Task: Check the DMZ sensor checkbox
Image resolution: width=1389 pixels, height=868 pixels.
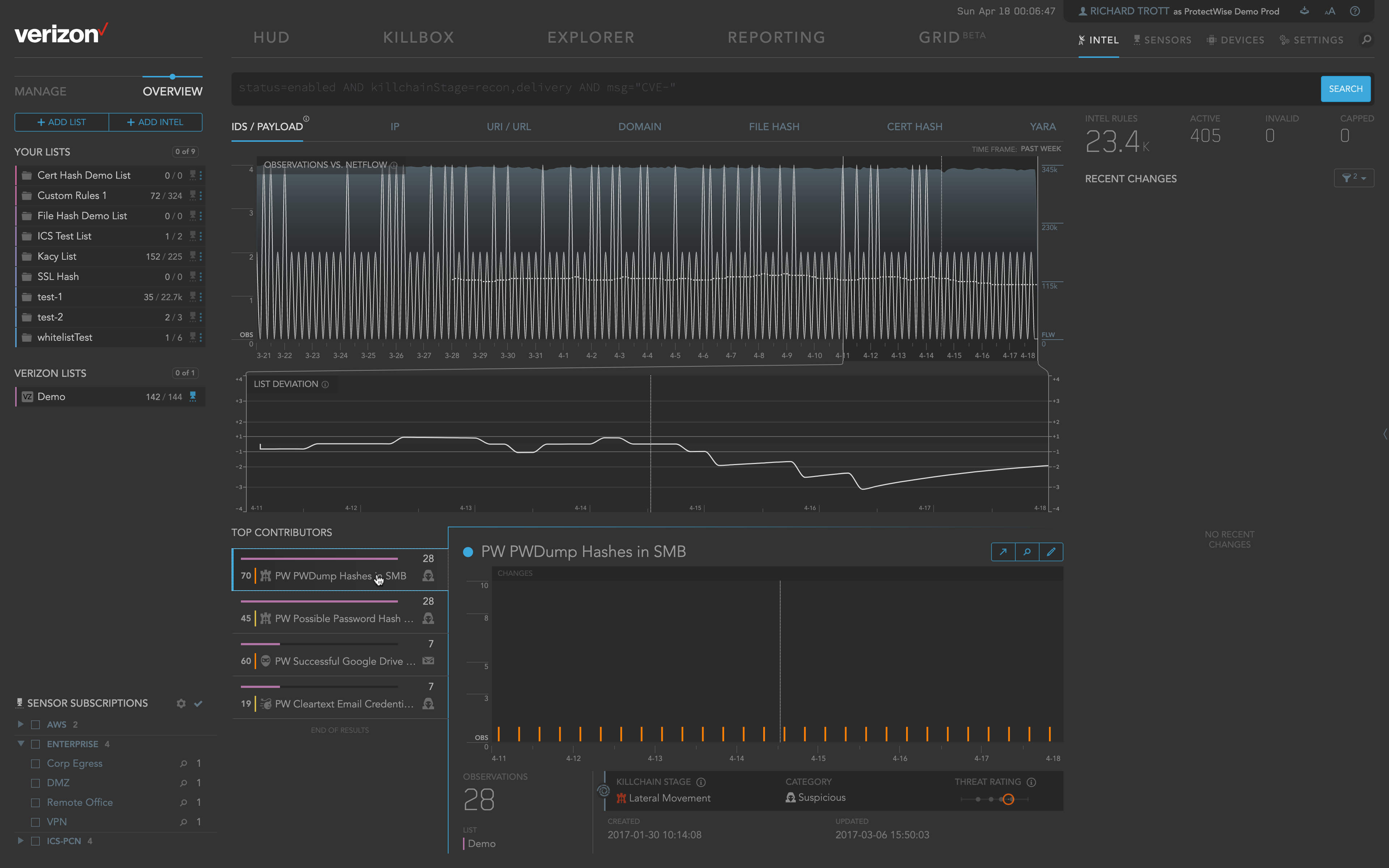Action: (35, 783)
